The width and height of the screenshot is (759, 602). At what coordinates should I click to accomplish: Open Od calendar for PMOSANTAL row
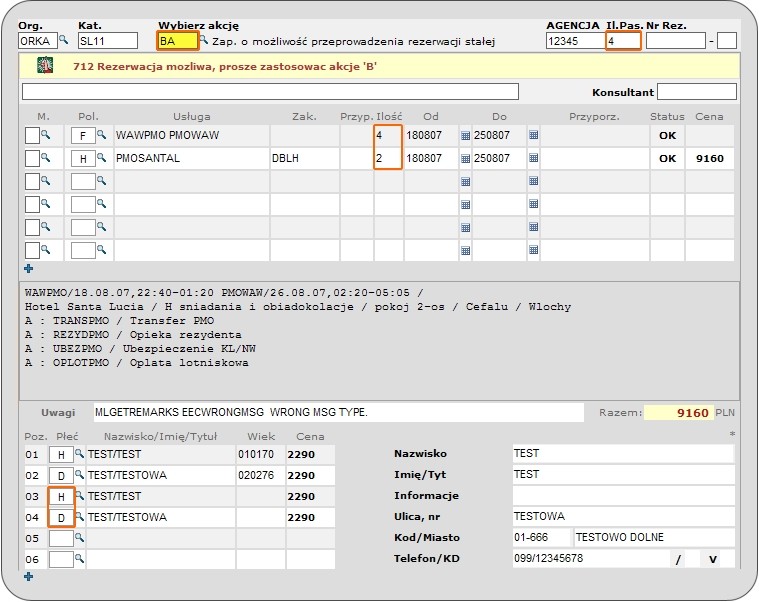coord(465,158)
